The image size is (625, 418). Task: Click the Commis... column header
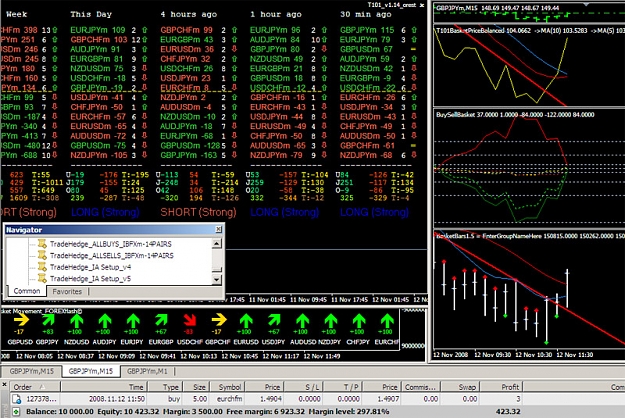(421, 387)
